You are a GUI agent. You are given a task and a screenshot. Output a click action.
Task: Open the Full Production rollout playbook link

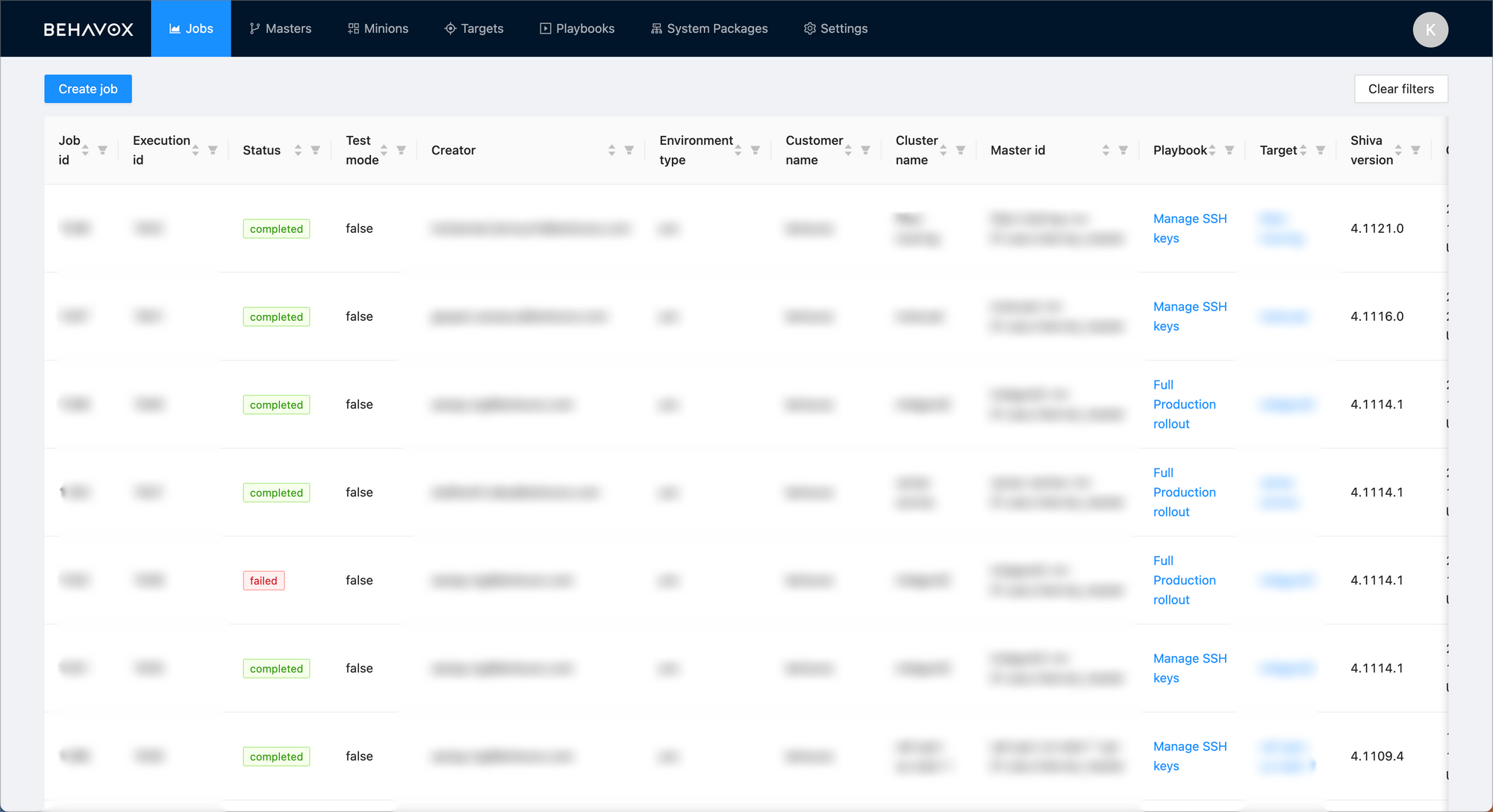pyautogui.click(x=1183, y=404)
